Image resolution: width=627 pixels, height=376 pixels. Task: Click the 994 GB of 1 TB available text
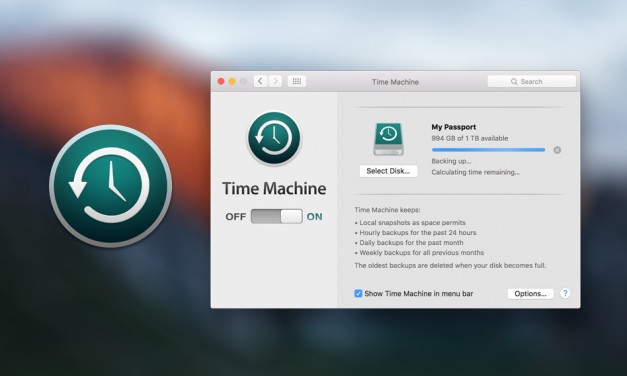pyautogui.click(x=469, y=138)
